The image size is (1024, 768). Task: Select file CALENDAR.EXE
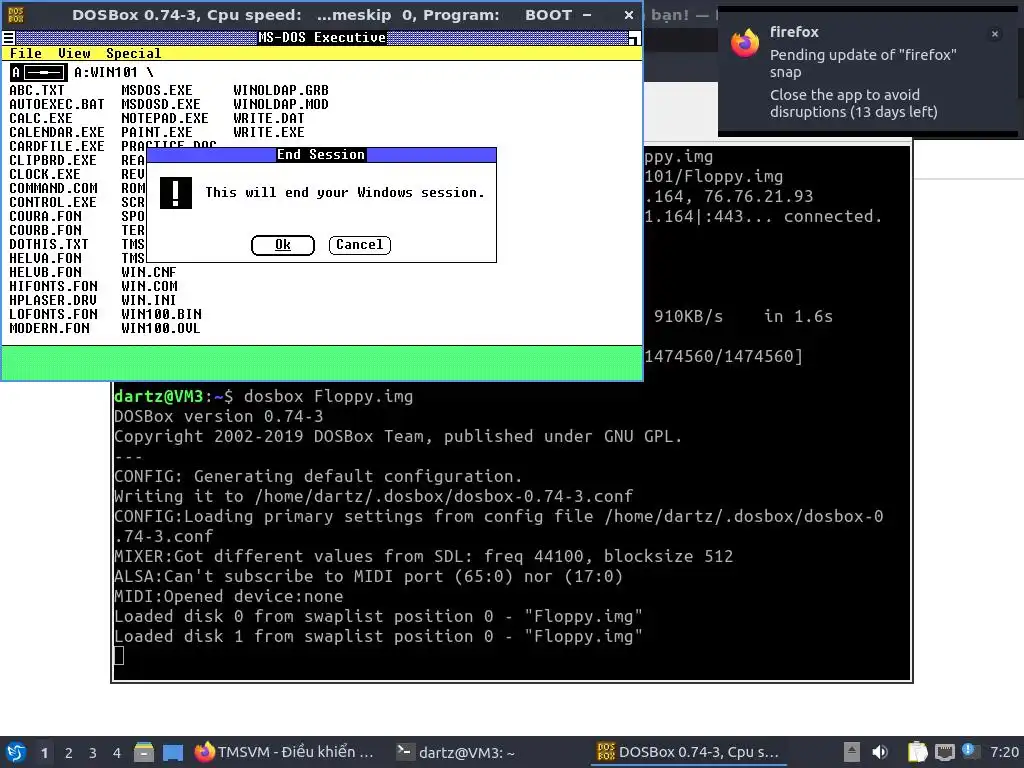[57, 133]
